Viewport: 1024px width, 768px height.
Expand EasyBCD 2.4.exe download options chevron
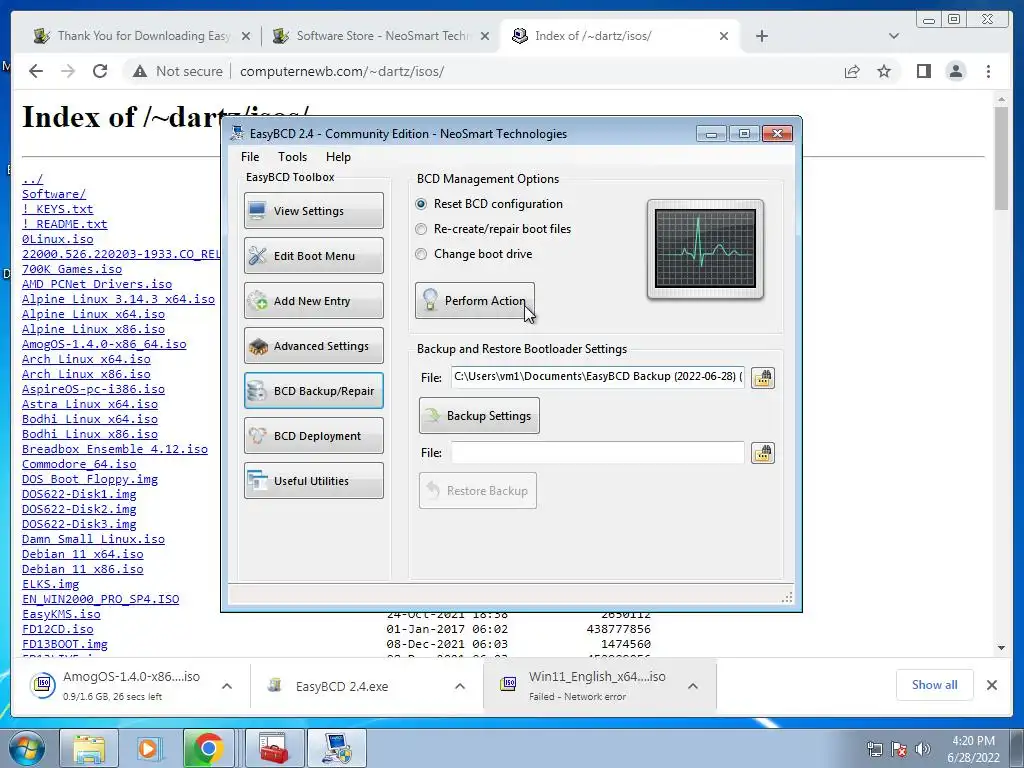[x=460, y=686]
